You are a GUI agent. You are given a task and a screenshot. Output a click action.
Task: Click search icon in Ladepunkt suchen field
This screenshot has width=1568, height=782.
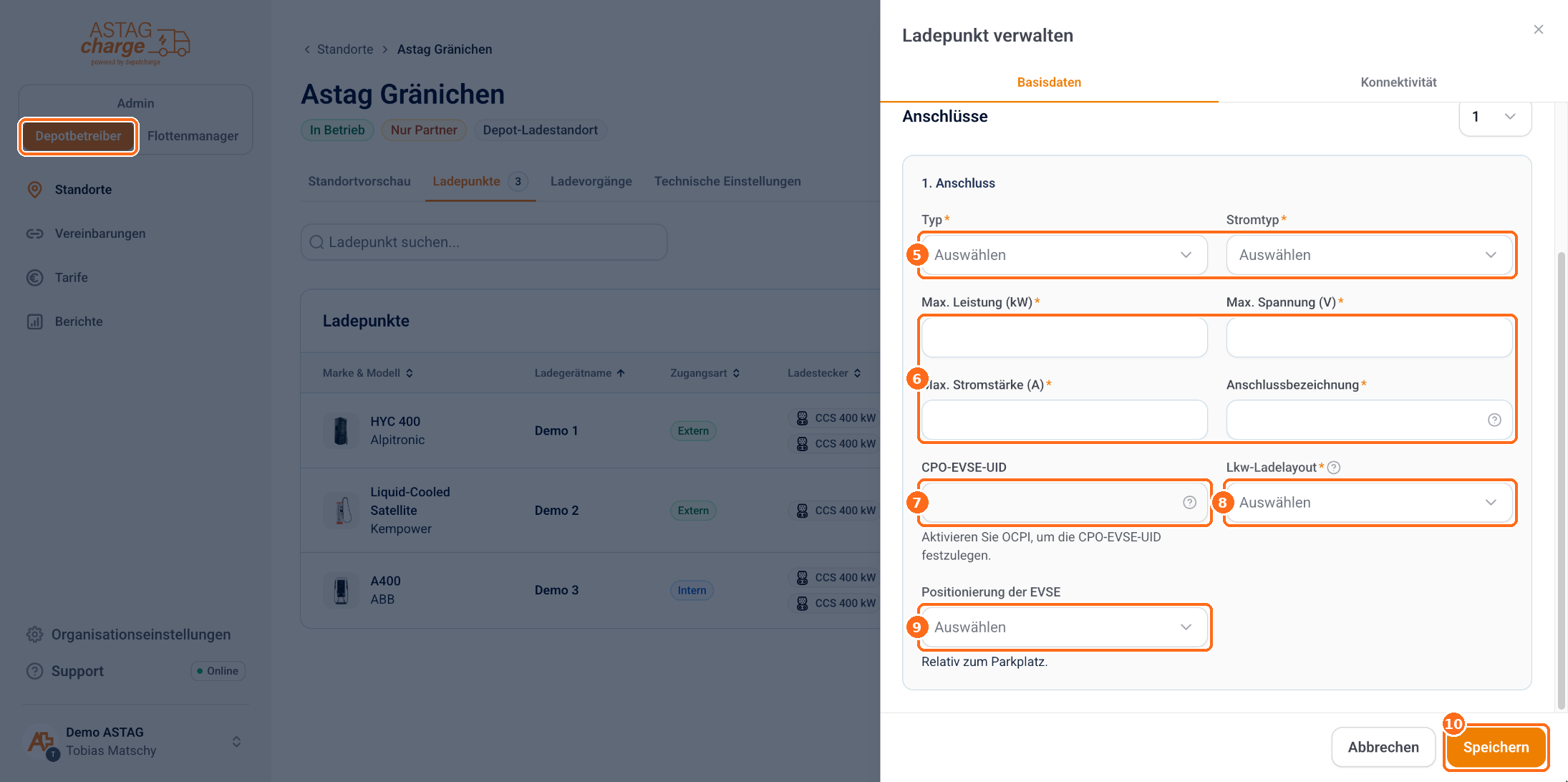coord(316,243)
